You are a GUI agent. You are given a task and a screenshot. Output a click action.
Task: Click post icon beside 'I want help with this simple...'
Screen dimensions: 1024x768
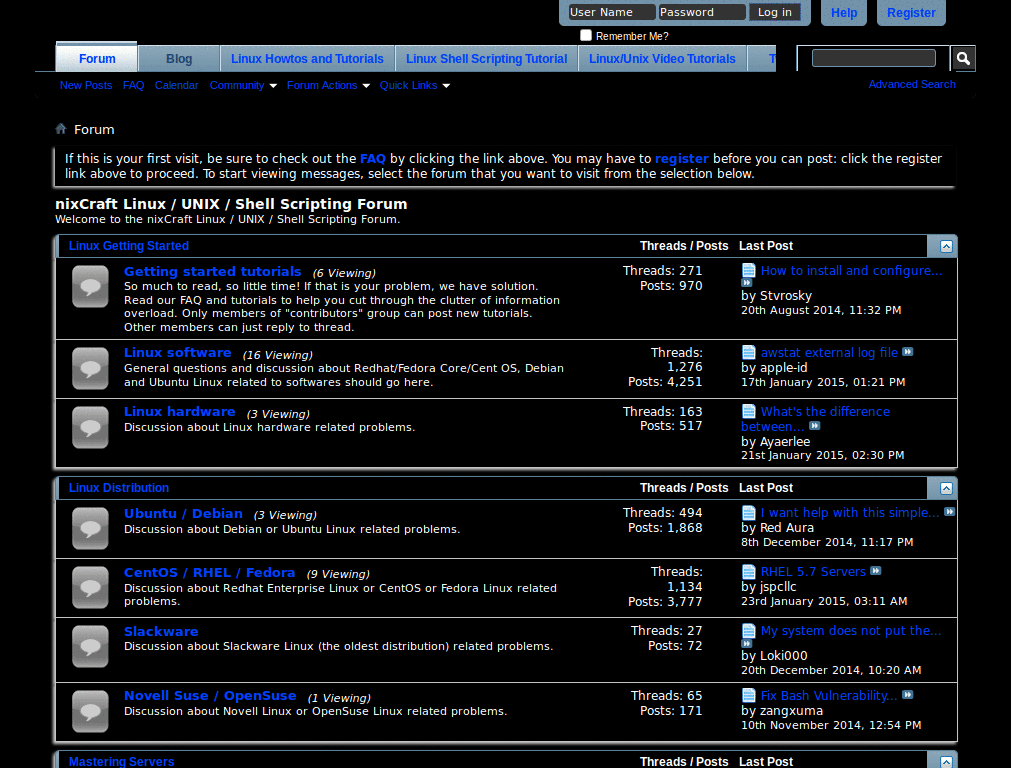coord(748,513)
